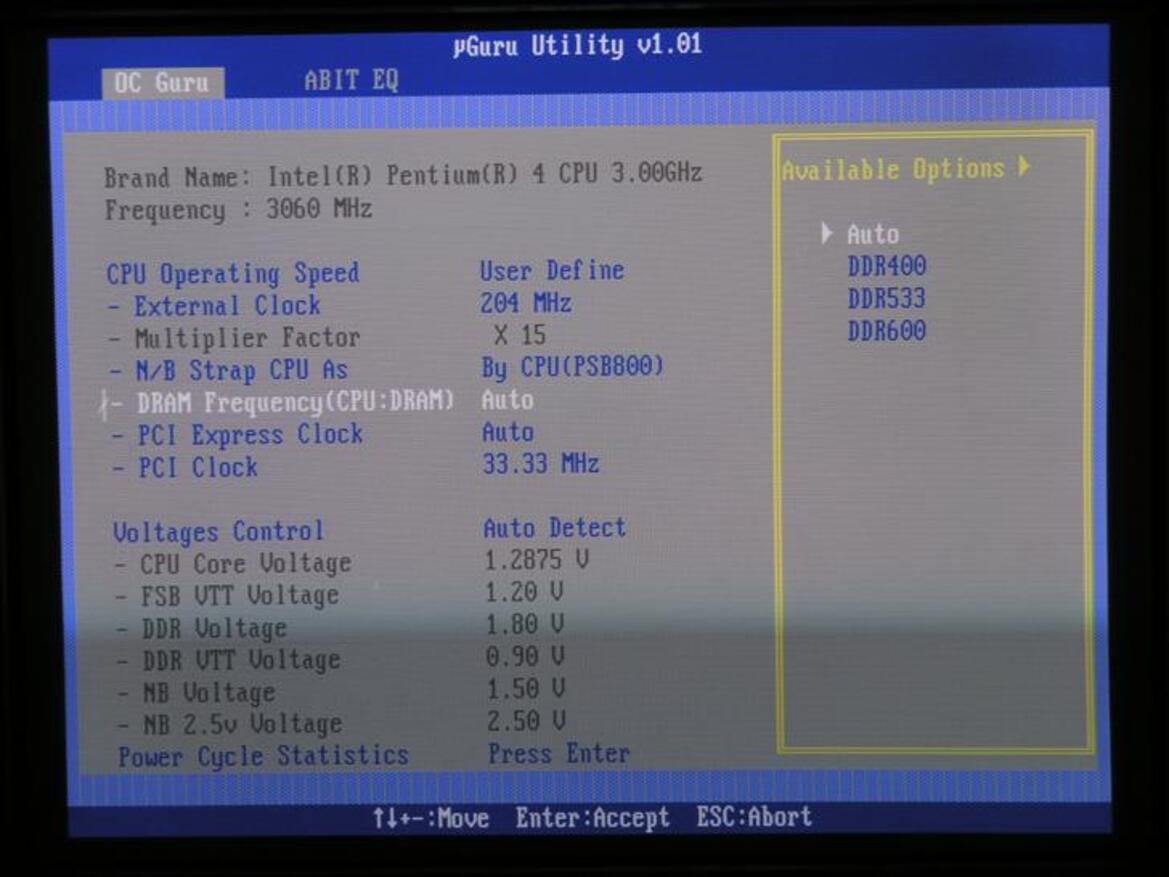Change the 33.33 MHz value

541,464
